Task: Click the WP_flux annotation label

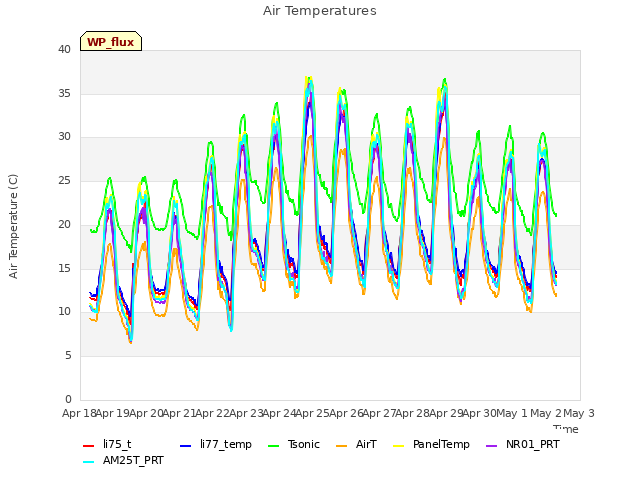Action: click(111, 42)
